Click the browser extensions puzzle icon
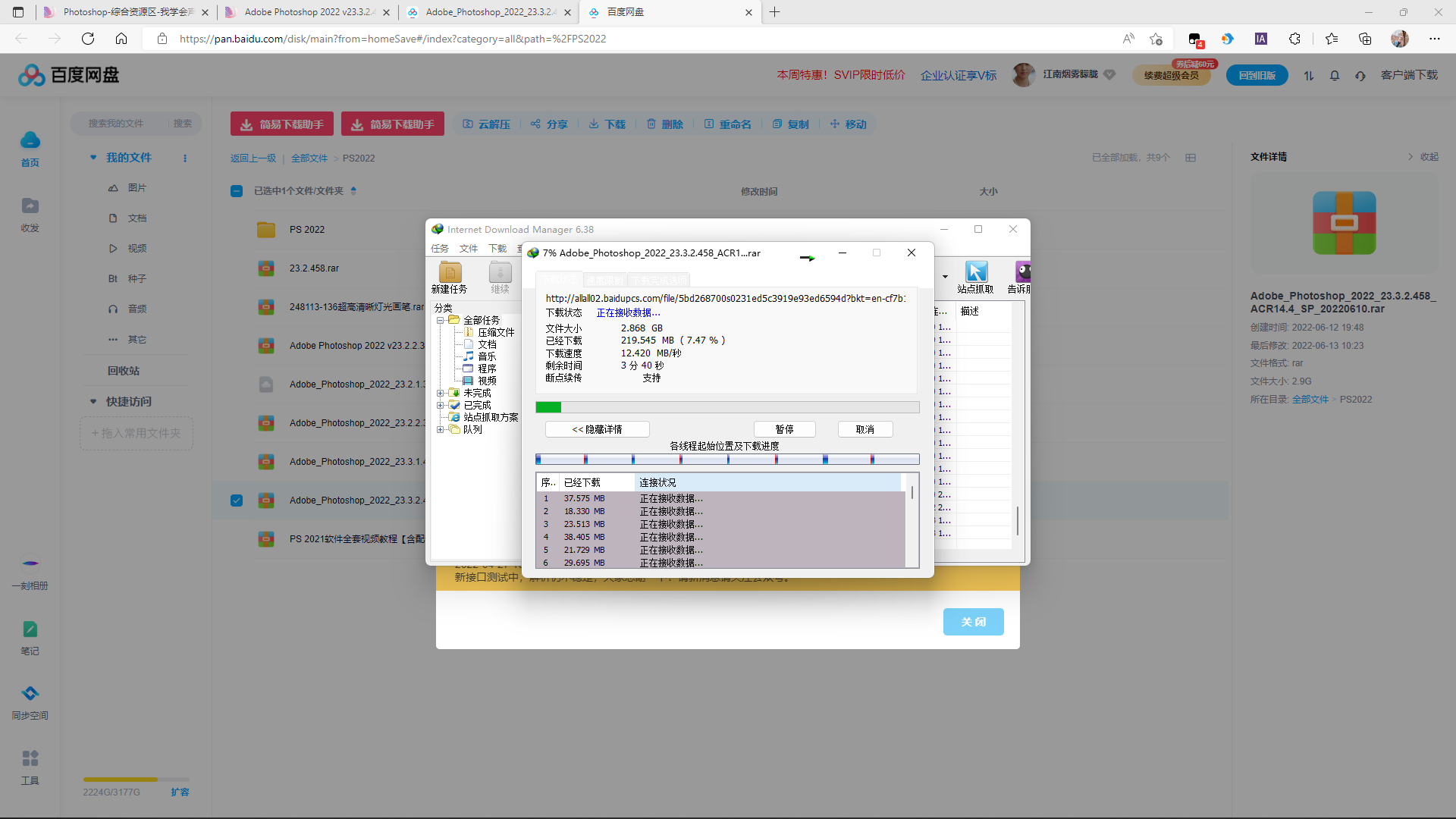 [x=1294, y=39]
